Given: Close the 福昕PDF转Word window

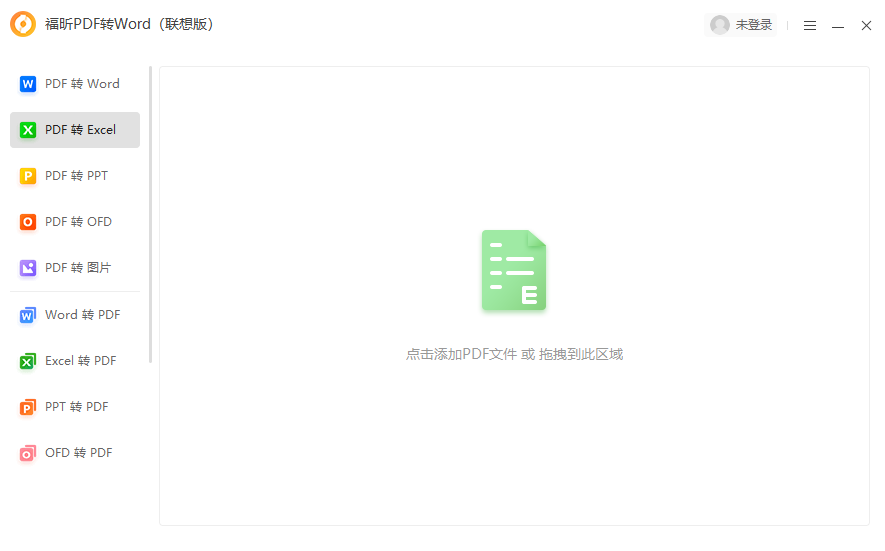Looking at the screenshot, I should (x=866, y=25).
